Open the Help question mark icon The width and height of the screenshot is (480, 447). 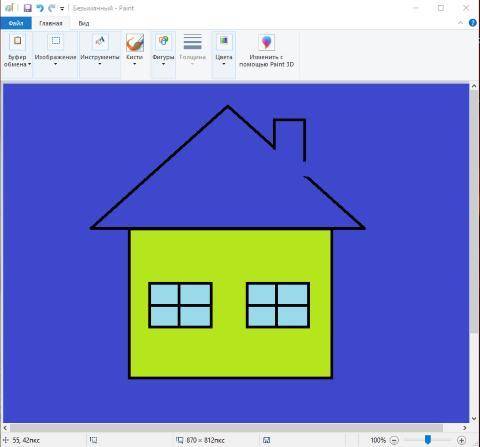click(472, 23)
